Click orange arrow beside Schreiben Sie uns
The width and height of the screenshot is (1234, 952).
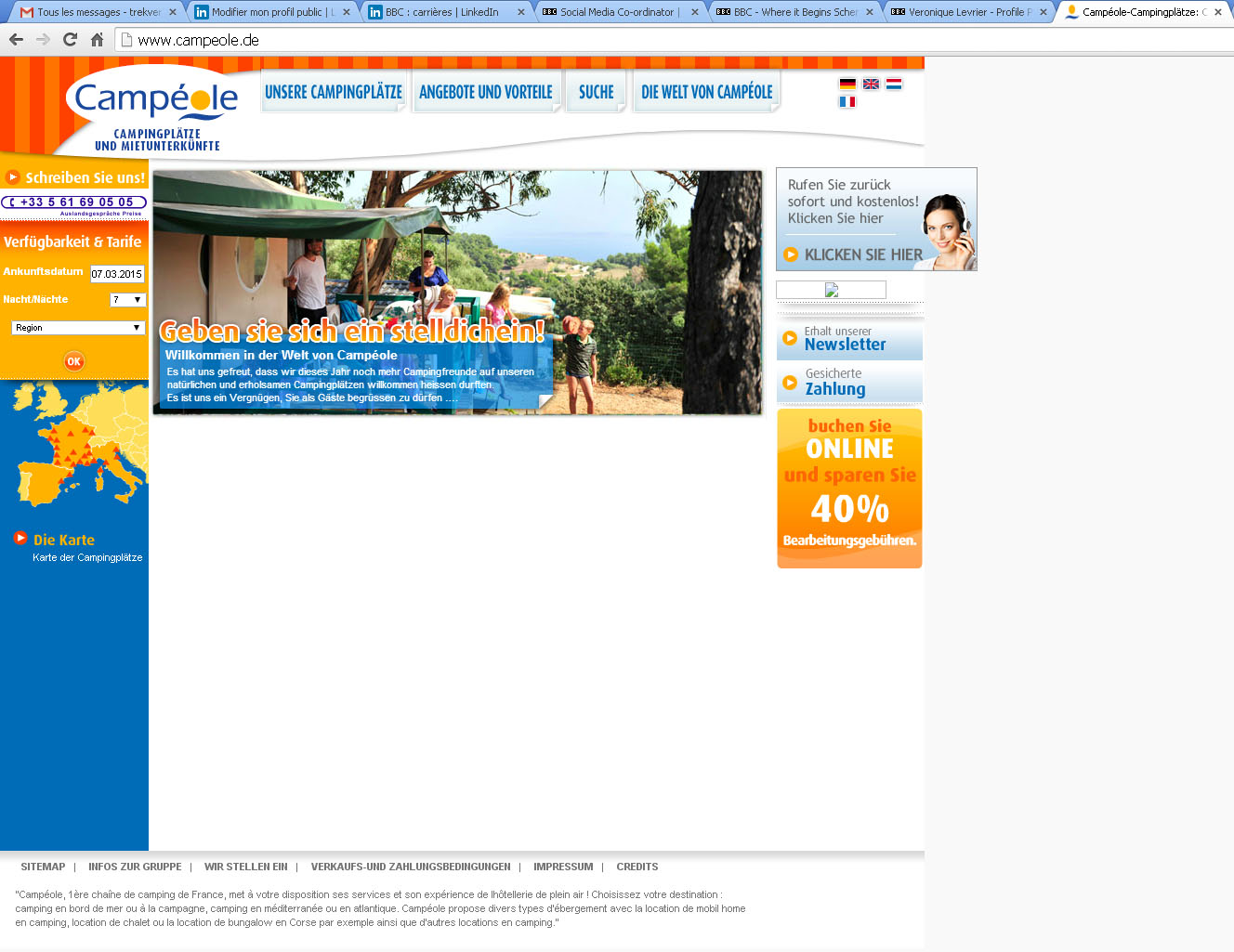coord(13,176)
